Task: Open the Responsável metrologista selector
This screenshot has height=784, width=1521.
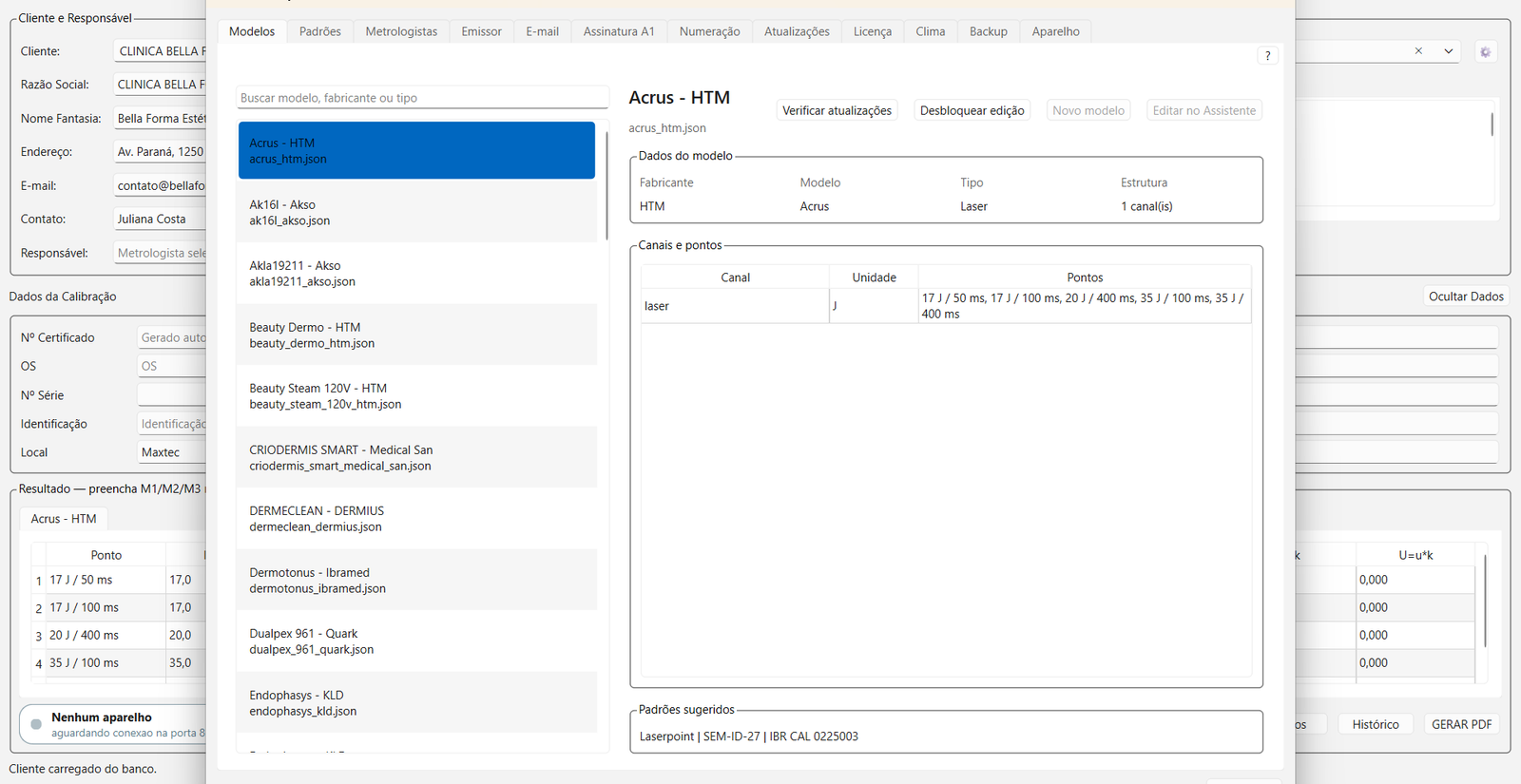Action: (x=160, y=254)
